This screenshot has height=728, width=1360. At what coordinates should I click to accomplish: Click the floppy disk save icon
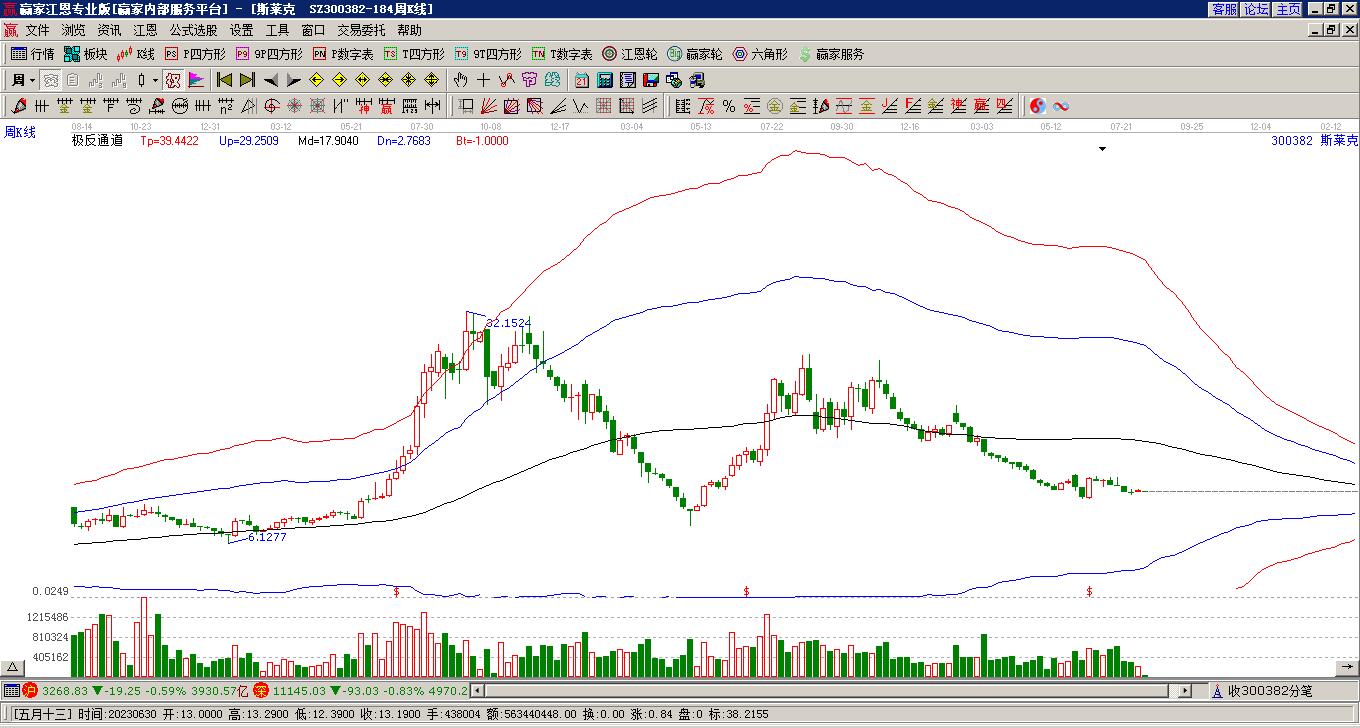[651, 80]
